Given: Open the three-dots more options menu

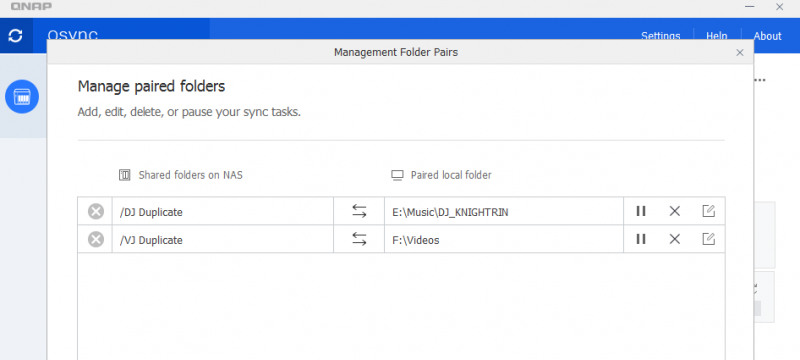Looking at the screenshot, I should (760, 80).
